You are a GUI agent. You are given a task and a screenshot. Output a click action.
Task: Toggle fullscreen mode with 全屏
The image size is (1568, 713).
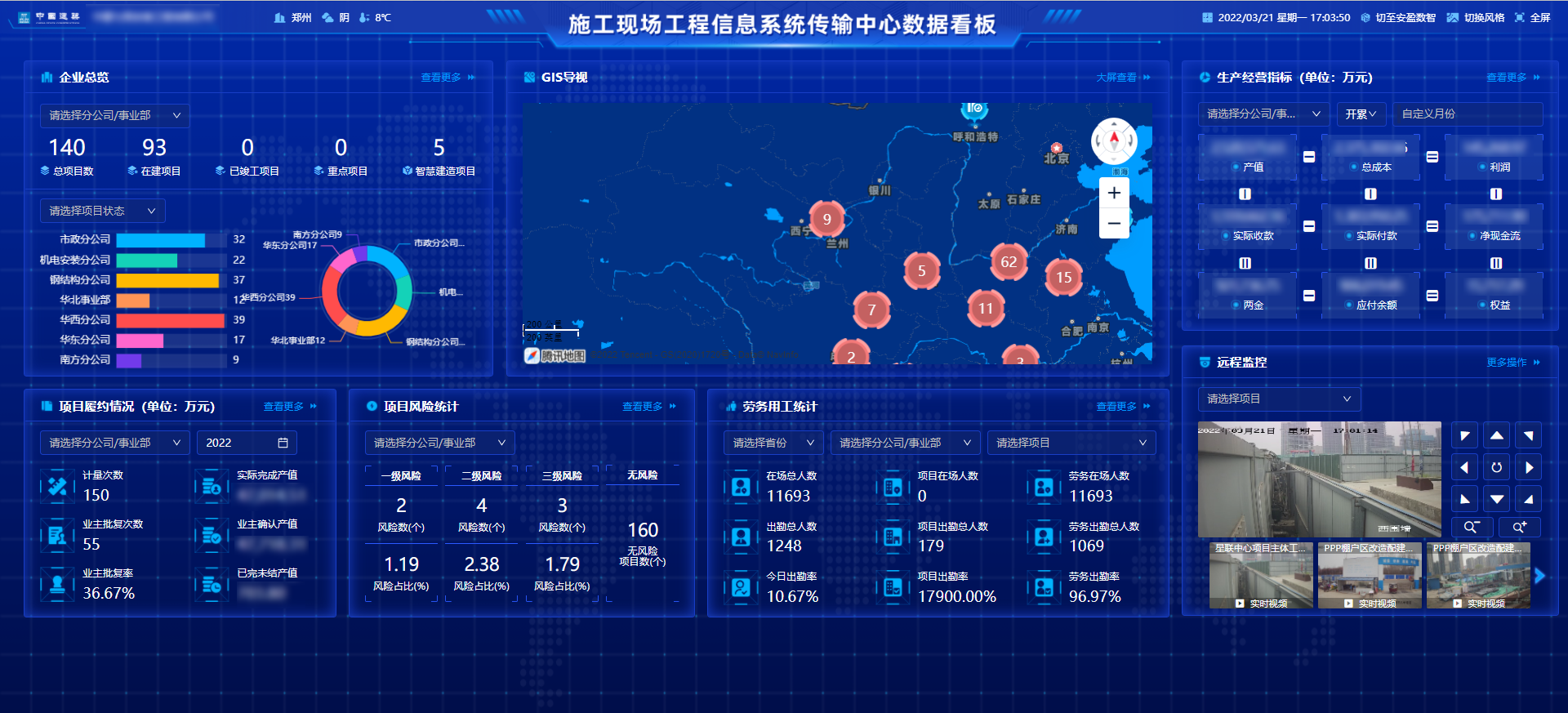1532,17
